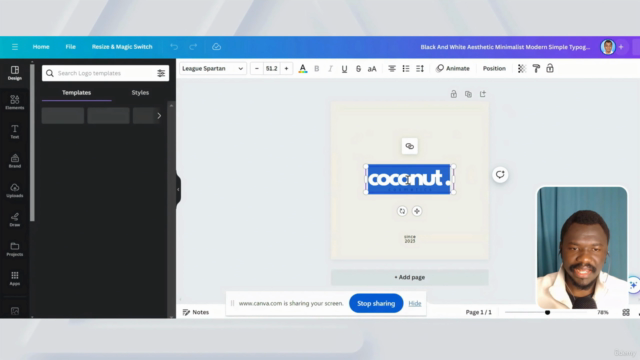Click the comment refresh bubble icon
The image size is (640, 360).
tap(500, 175)
